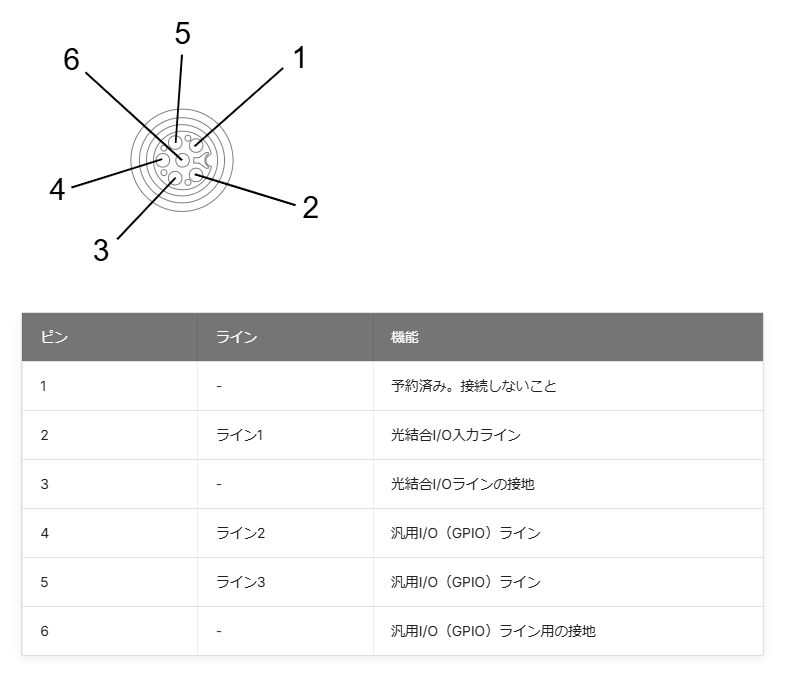Click the ライン column header

[x=285, y=337]
